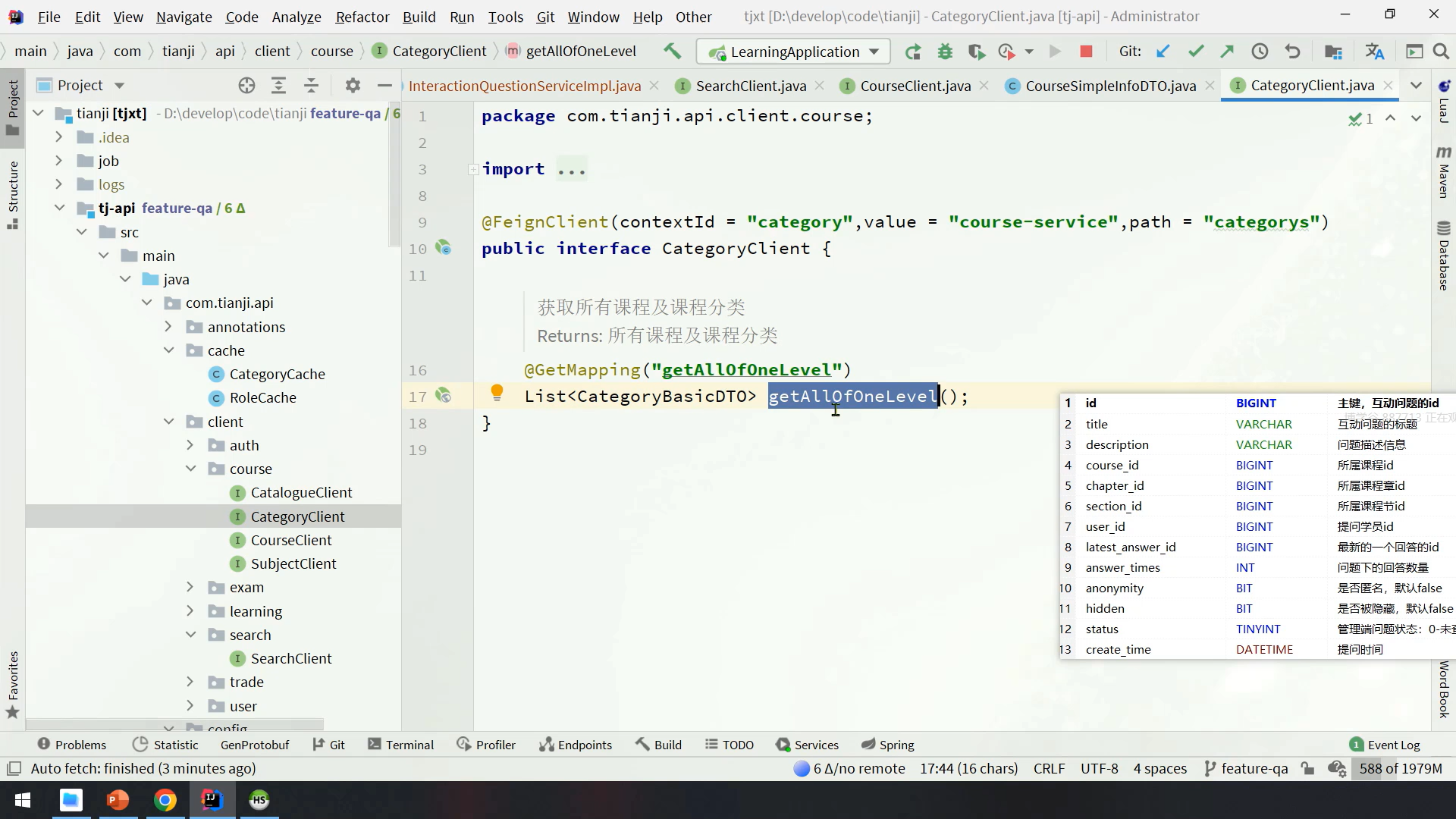Toggle the Project tool window sidebar button
Screen dimensions: 1456x819
click(13, 106)
